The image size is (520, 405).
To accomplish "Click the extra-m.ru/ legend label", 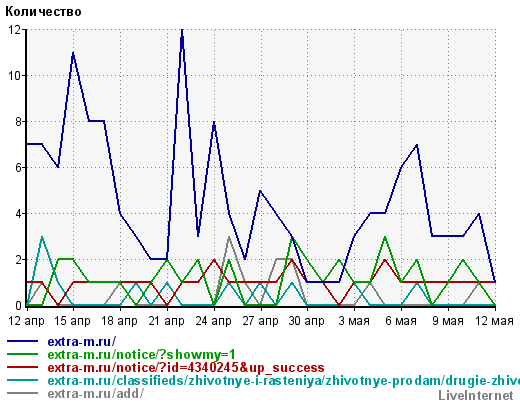I will (82, 342).
